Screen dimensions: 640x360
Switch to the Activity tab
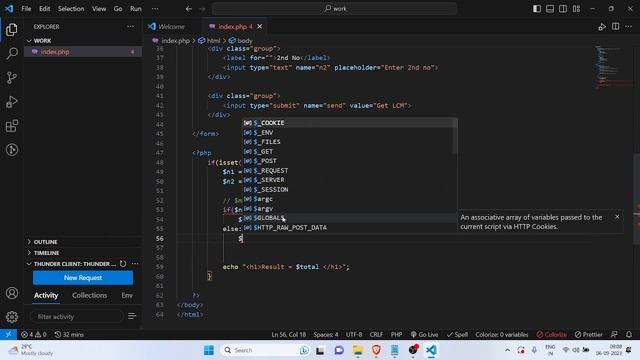46,295
